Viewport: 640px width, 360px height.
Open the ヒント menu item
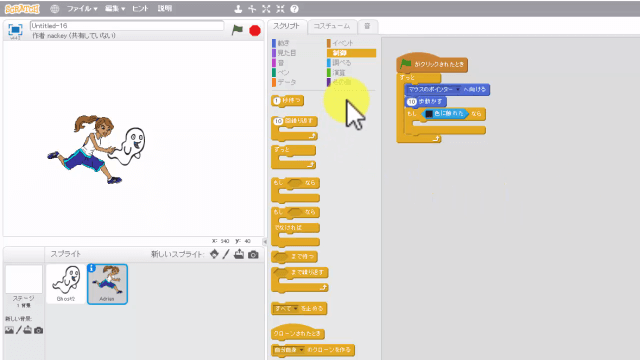click(140, 9)
